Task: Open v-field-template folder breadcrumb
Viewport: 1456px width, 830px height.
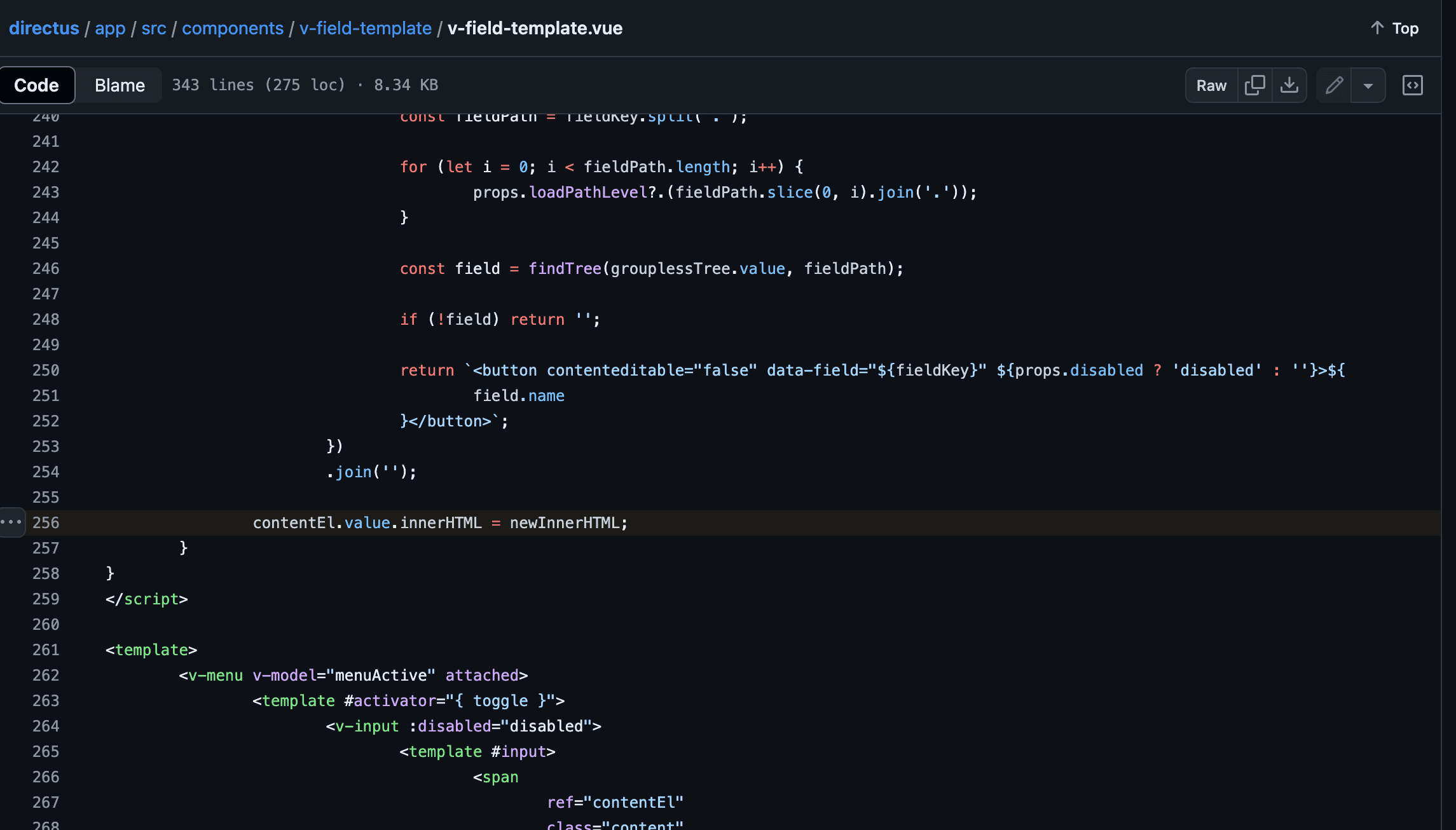Action: click(x=366, y=28)
